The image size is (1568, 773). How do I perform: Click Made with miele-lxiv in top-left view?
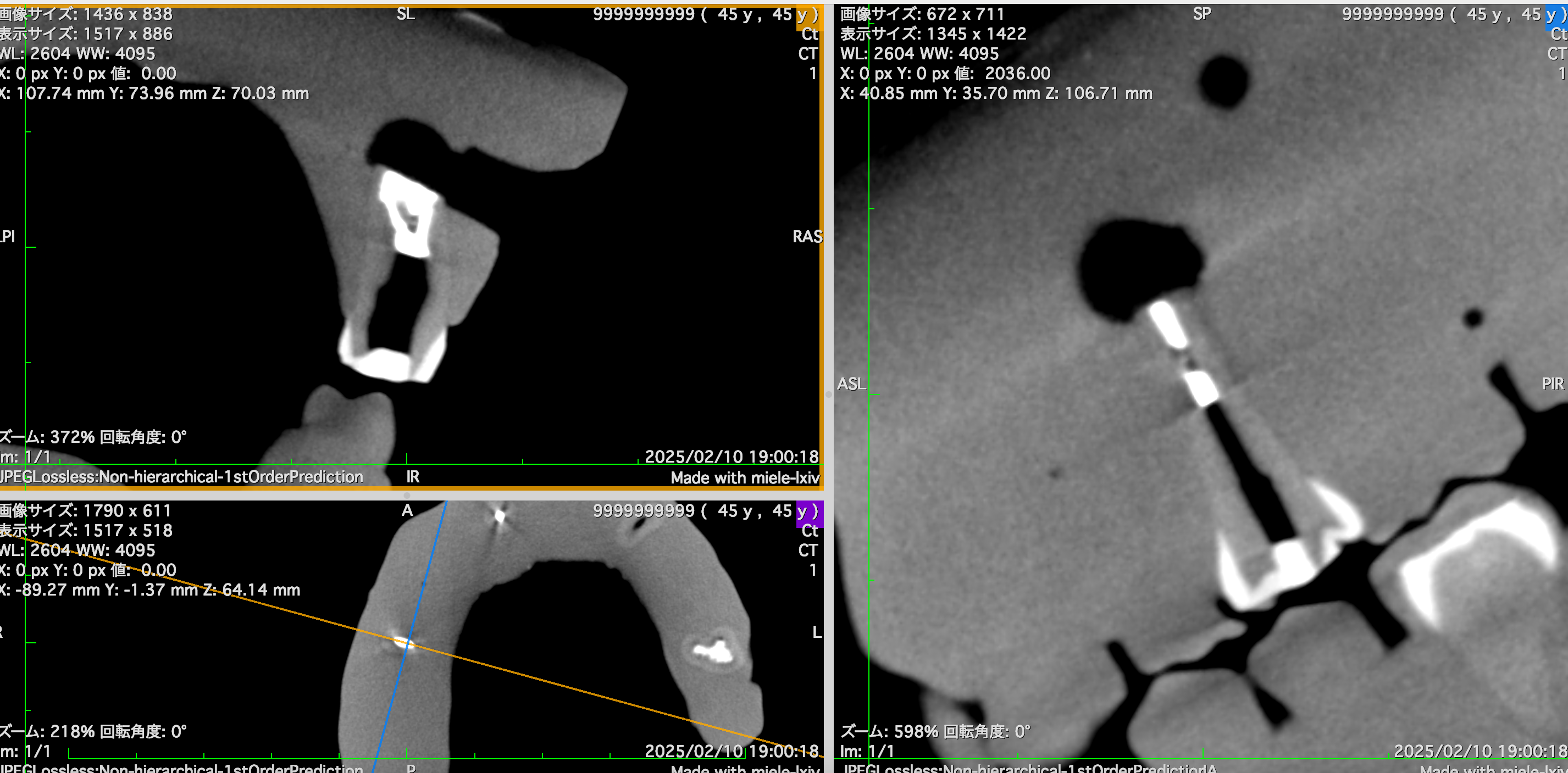pyautogui.click(x=745, y=478)
